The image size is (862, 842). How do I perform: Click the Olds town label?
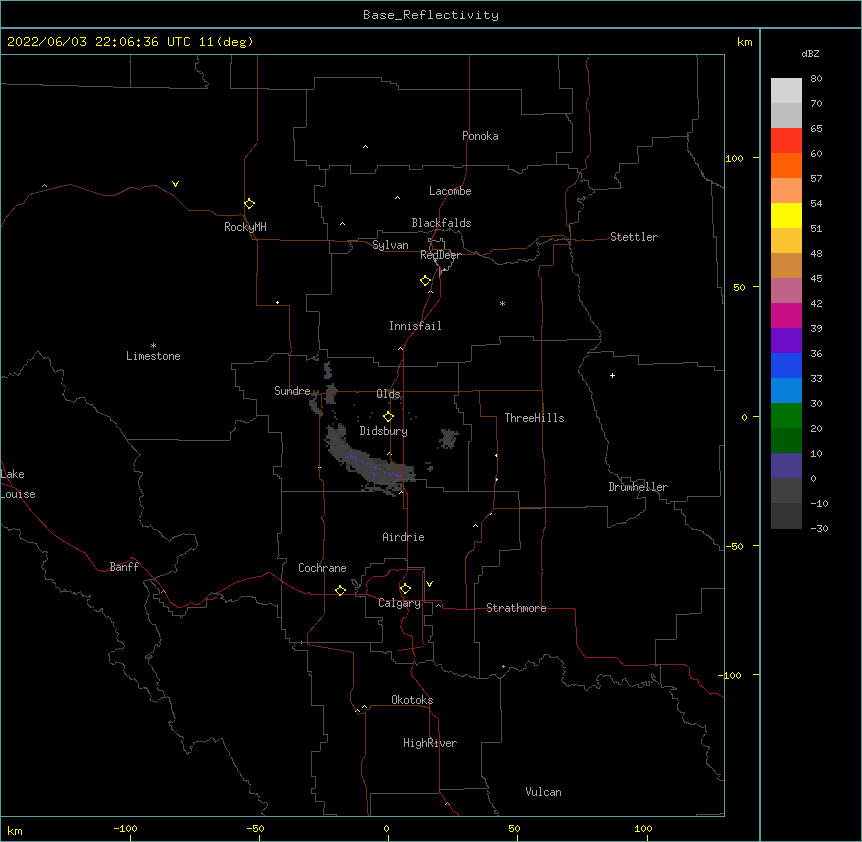388,394
